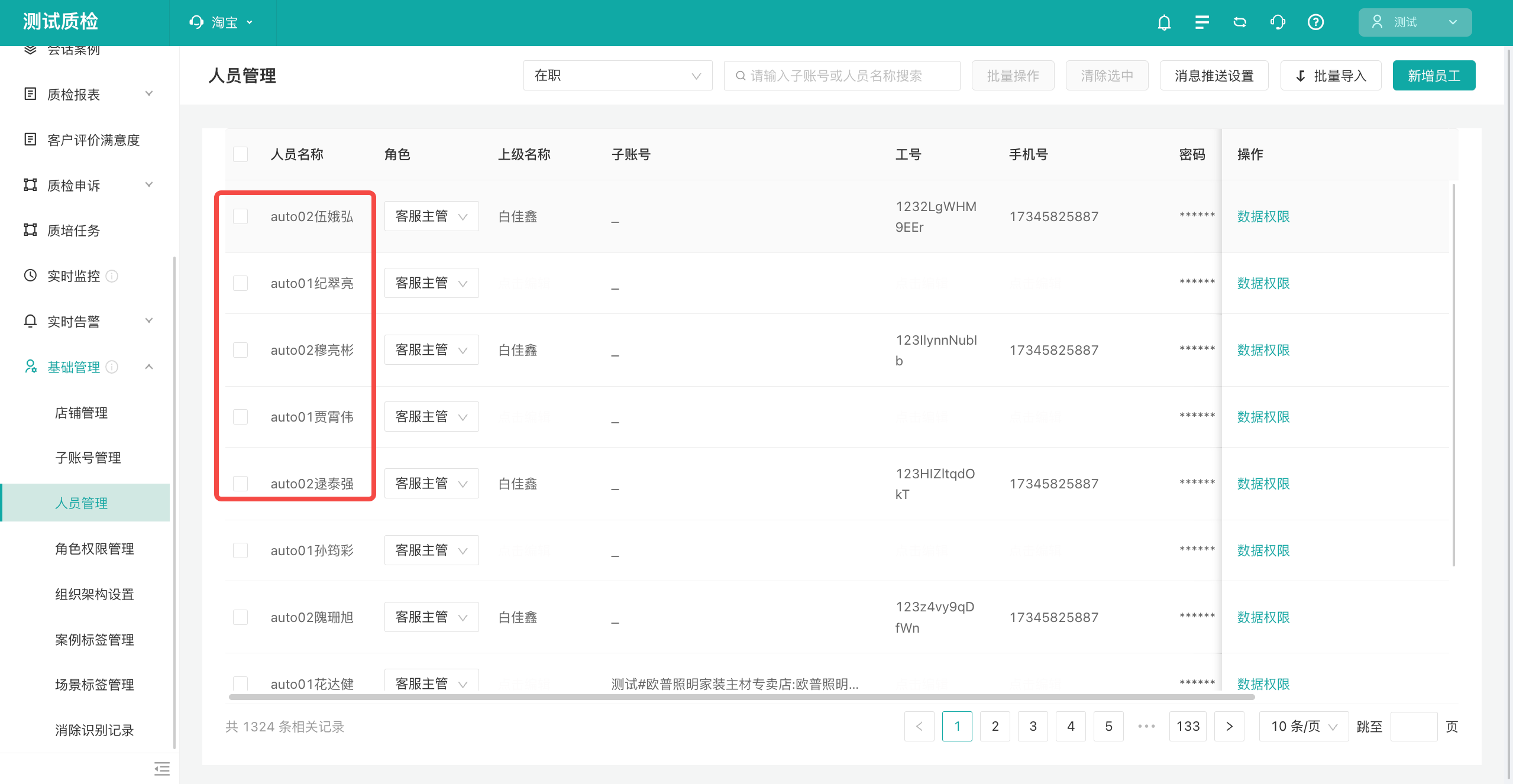Image resolution: width=1513 pixels, height=784 pixels.
Task: Click the 会话案例 layers icon
Action: pos(30,50)
